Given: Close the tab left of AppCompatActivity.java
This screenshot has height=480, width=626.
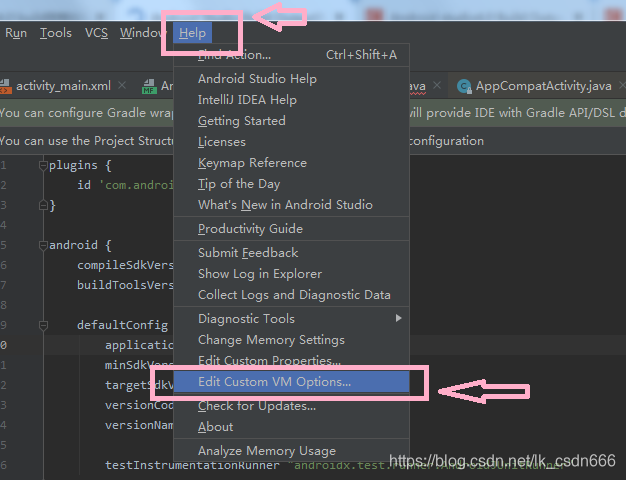Looking at the screenshot, I should coord(437,85).
